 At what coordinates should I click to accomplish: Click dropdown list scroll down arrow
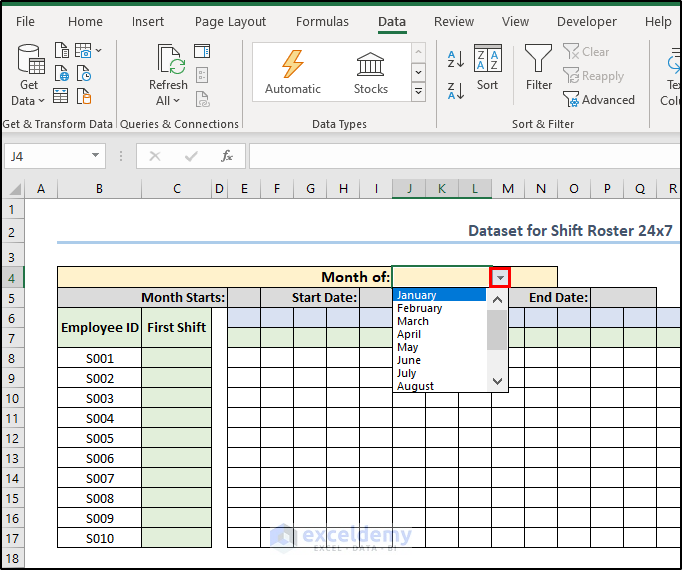[497, 381]
